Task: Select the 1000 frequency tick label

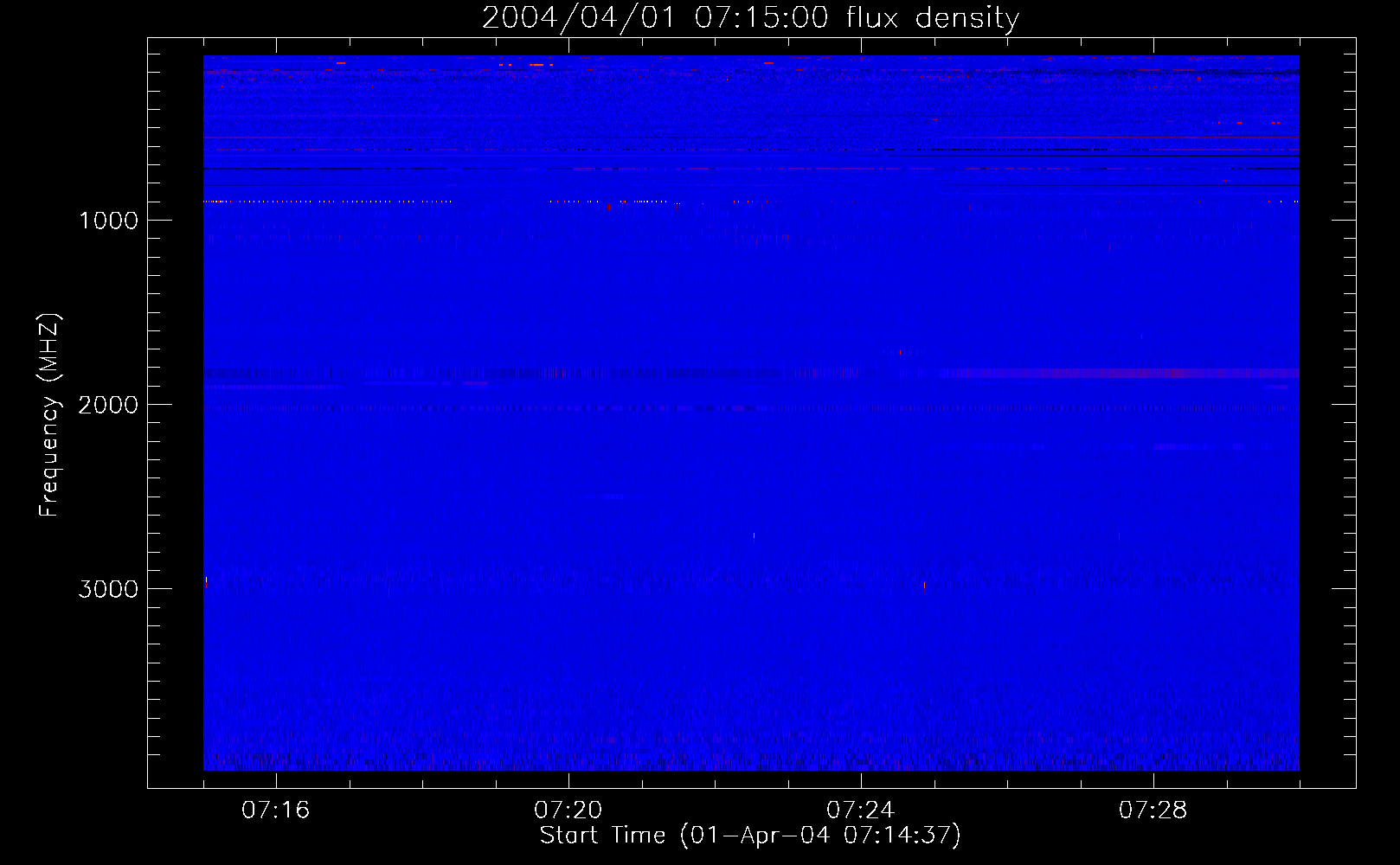Action: point(108,221)
